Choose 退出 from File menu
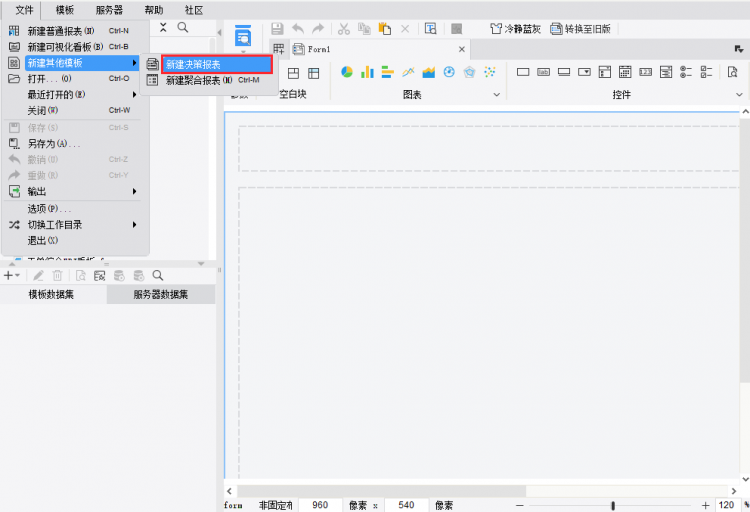The height and width of the screenshot is (512, 750). (72, 240)
